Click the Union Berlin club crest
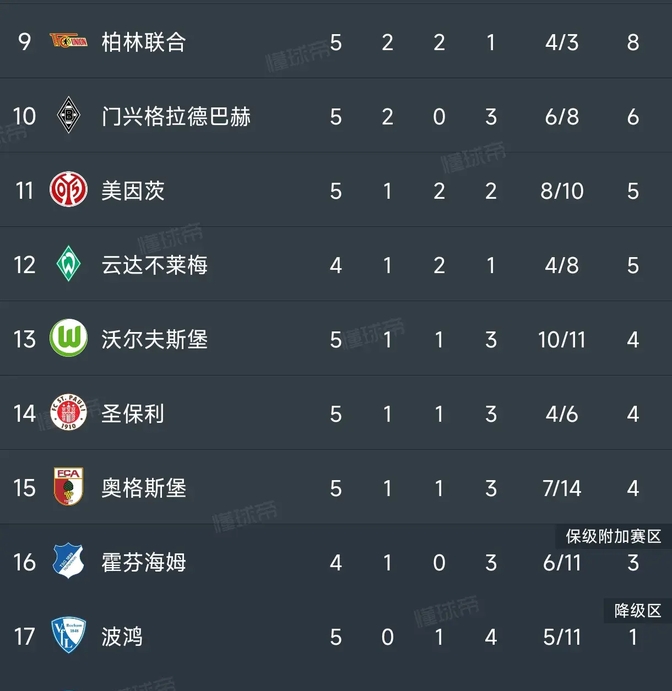Screen dimensions: 672x691 (x=69, y=41)
